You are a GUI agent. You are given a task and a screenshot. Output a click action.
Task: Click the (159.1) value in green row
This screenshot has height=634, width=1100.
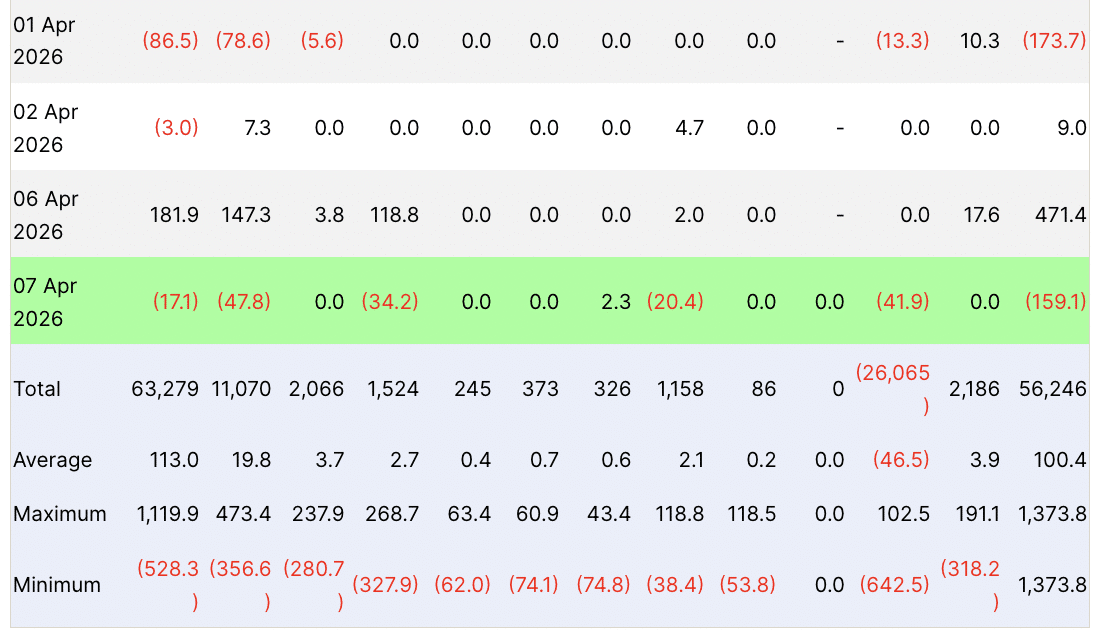(x=1054, y=302)
